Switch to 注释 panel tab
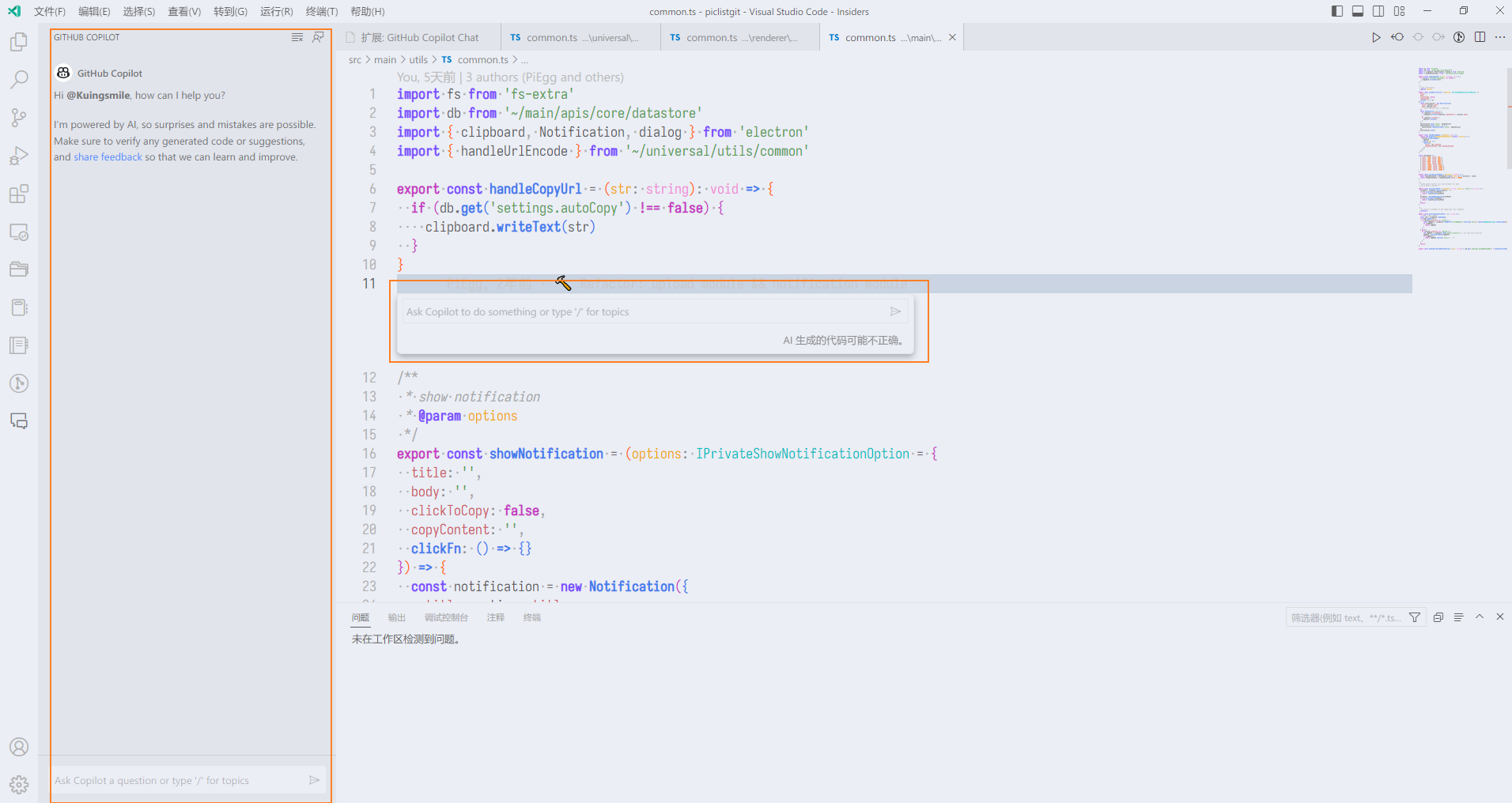Screen dimensions: 1512x803 [496, 617]
